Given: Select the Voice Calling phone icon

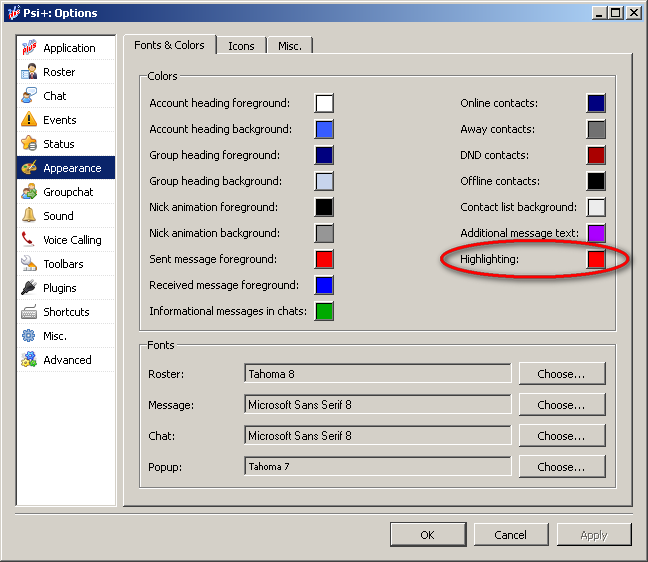Looking at the screenshot, I should pyautogui.click(x=29, y=240).
